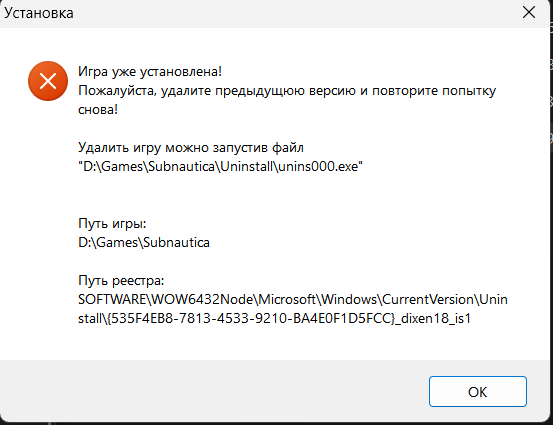Click the red error cross icon
The width and height of the screenshot is (553, 425).
coord(48,81)
